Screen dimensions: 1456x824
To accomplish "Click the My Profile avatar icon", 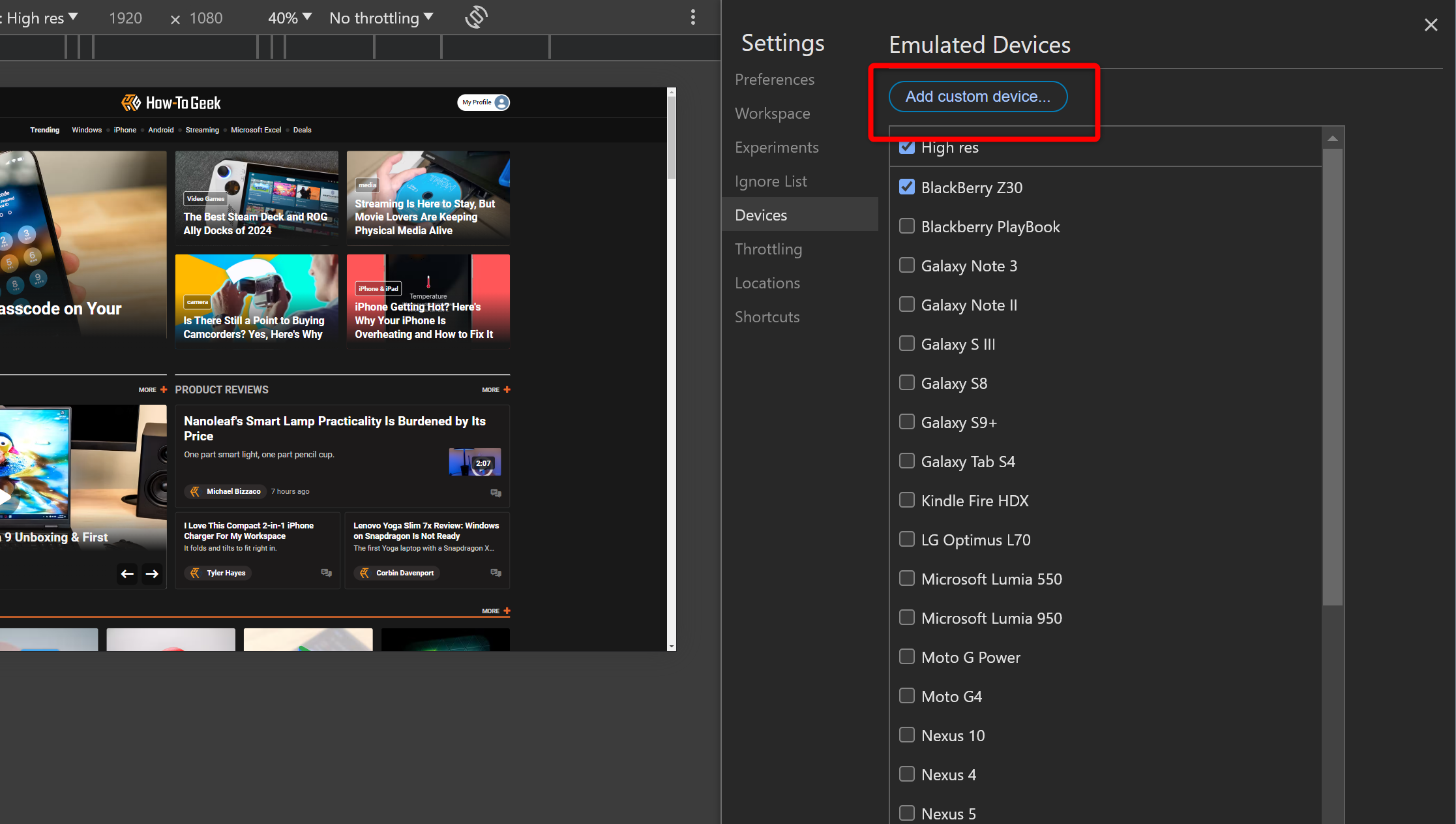I will point(501,102).
